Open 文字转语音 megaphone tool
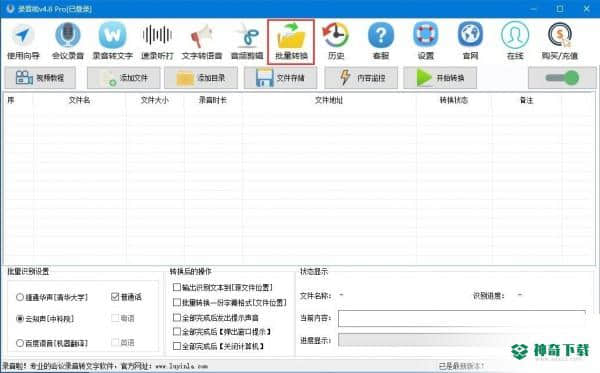The width and height of the screenshot is (600, 373). pos(202,42)
